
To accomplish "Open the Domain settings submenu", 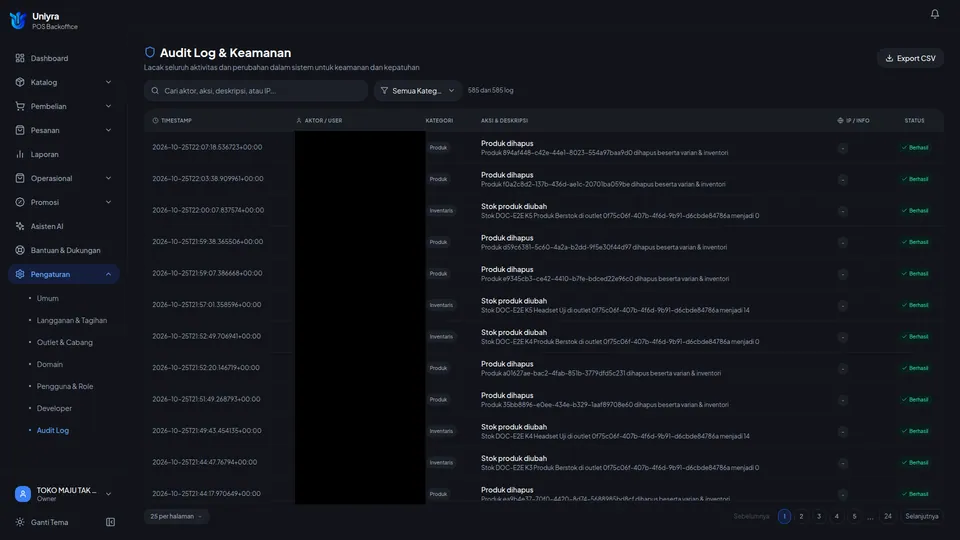I will (x=50, y=364).
